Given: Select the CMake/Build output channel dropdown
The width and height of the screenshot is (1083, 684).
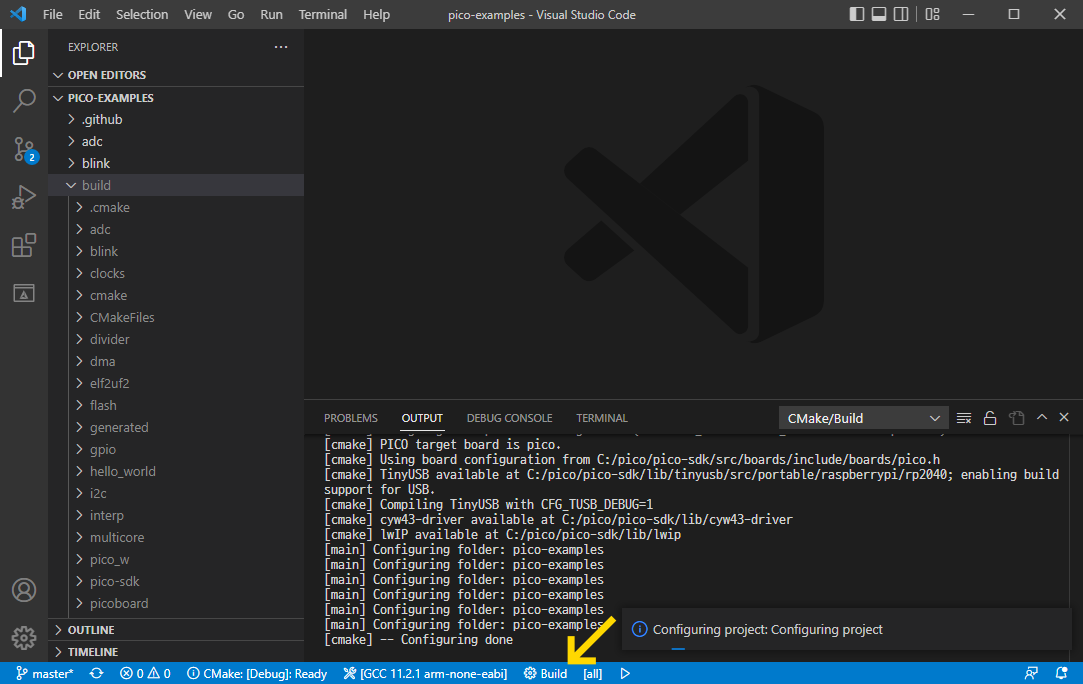Looking at the screenshot, I should (863, 418).
